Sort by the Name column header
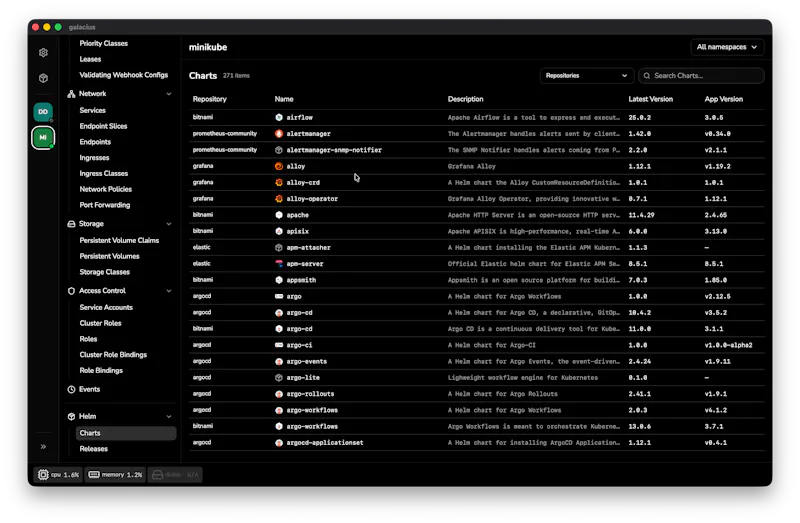Viewport: 800px width, 523px height. [284, 99]
